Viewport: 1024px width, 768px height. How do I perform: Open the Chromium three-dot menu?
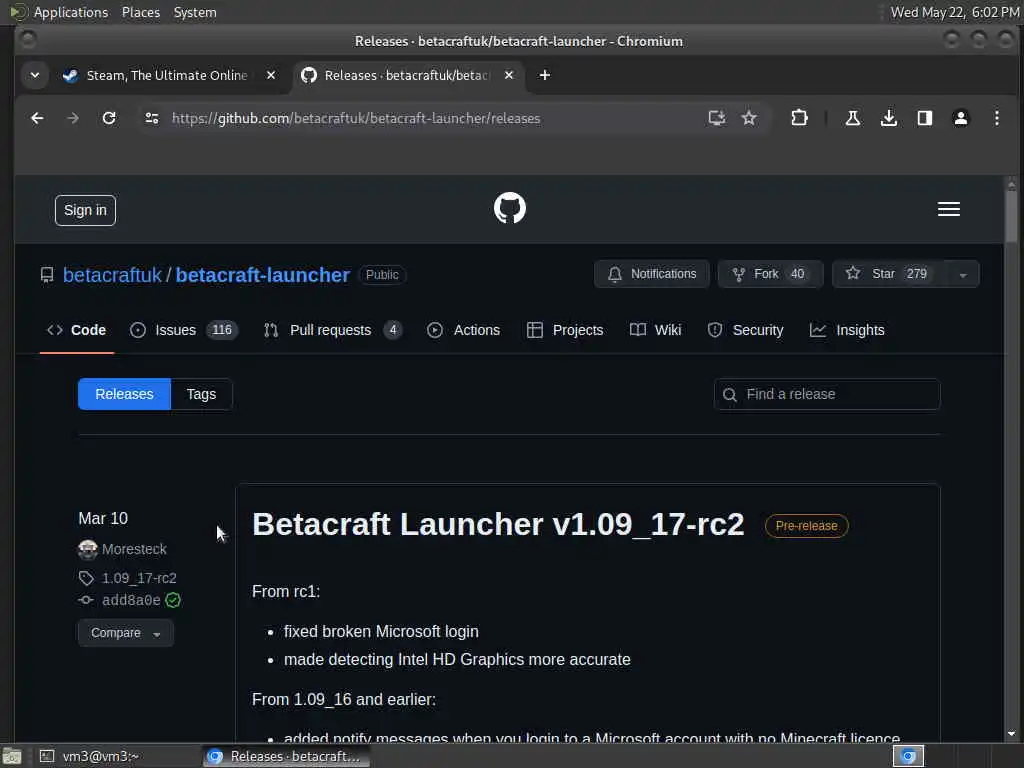(997, 118)
